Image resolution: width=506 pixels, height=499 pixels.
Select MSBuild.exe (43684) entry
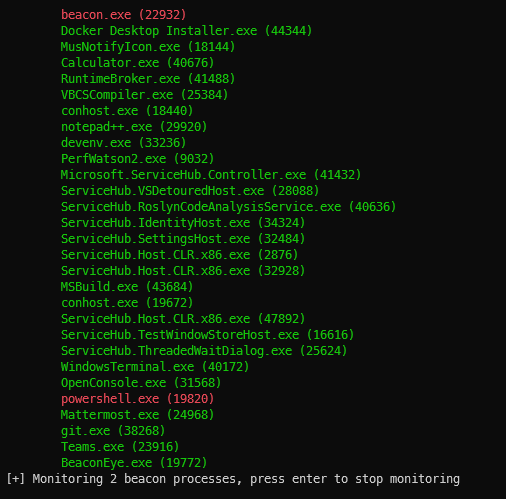(127, 287)
